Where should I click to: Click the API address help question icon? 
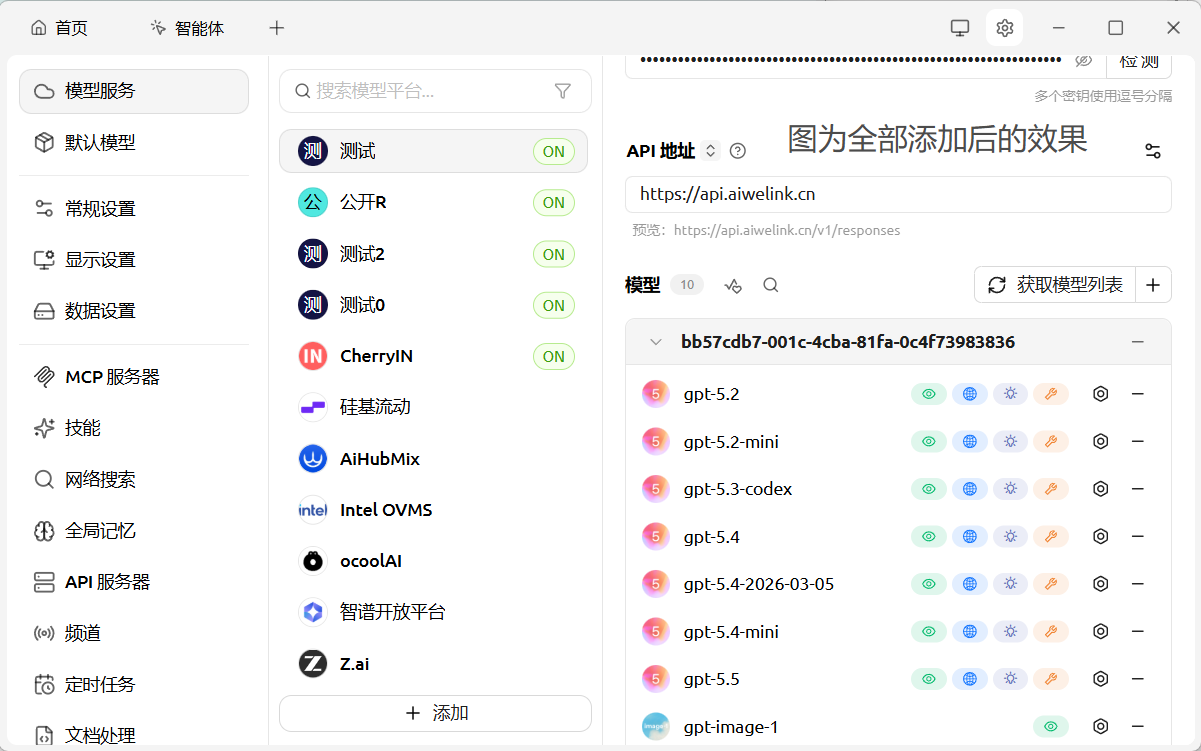pyautogui.click(x=738, y=151)
